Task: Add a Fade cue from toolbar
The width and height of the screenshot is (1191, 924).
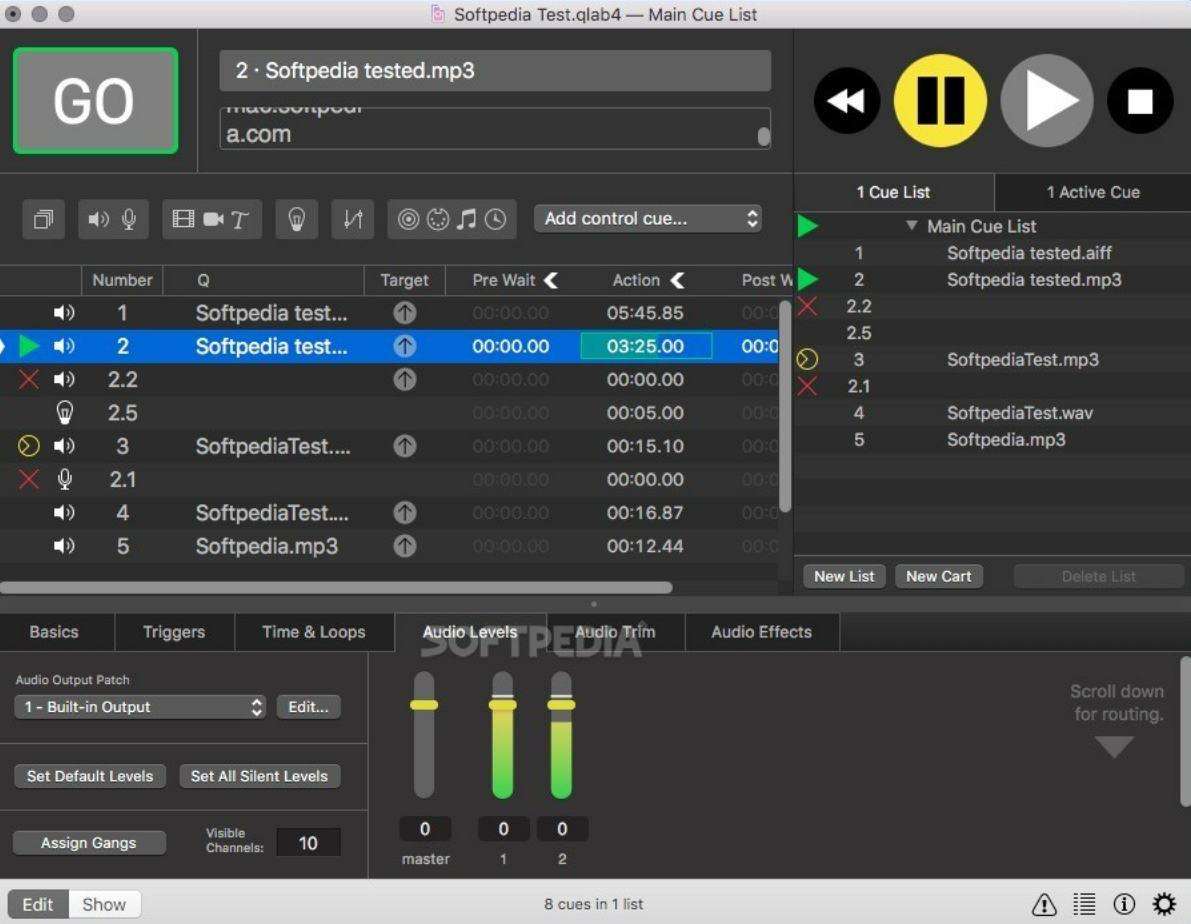Action: pos(352,220)
